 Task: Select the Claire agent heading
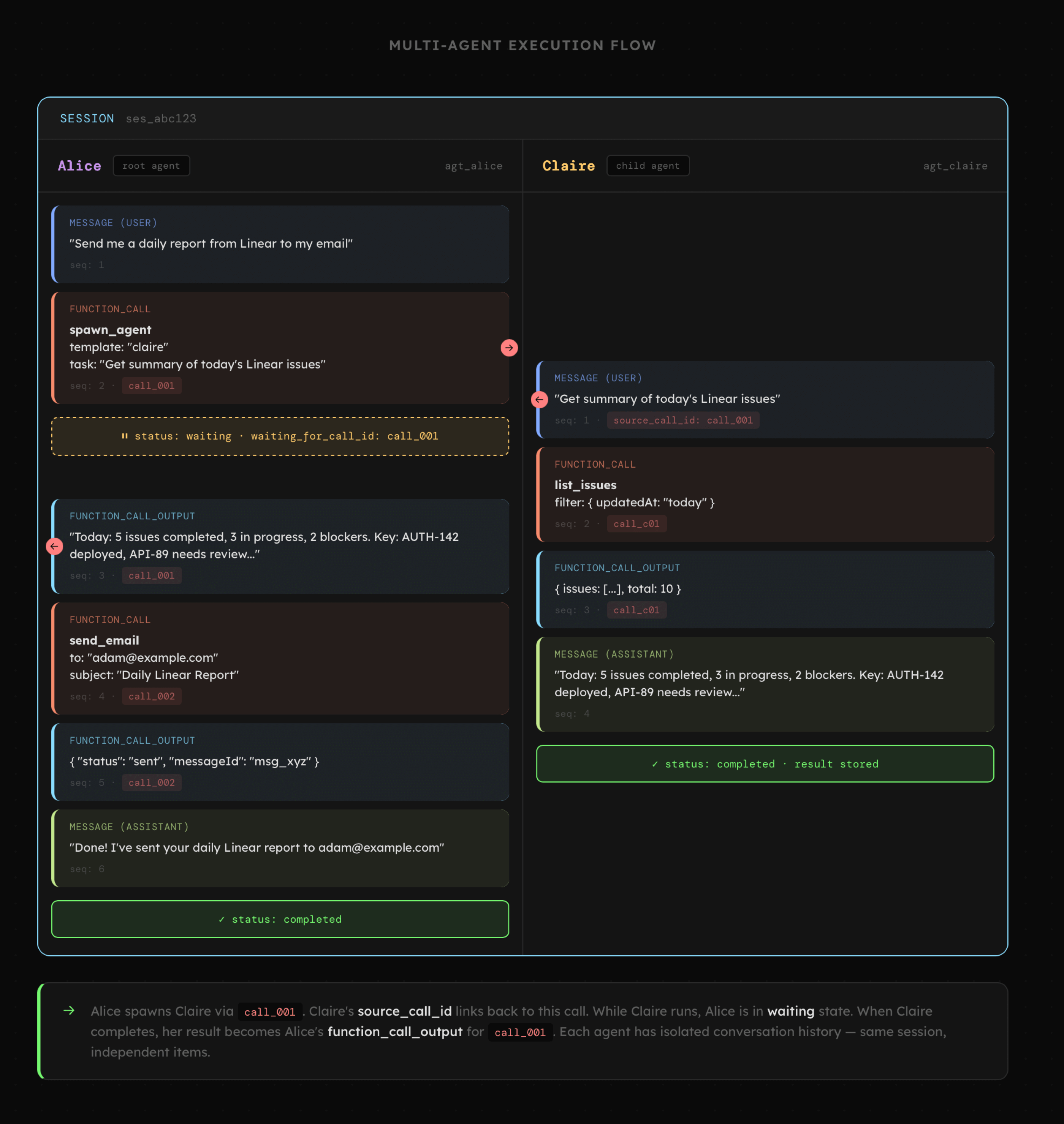pos(568,166)
